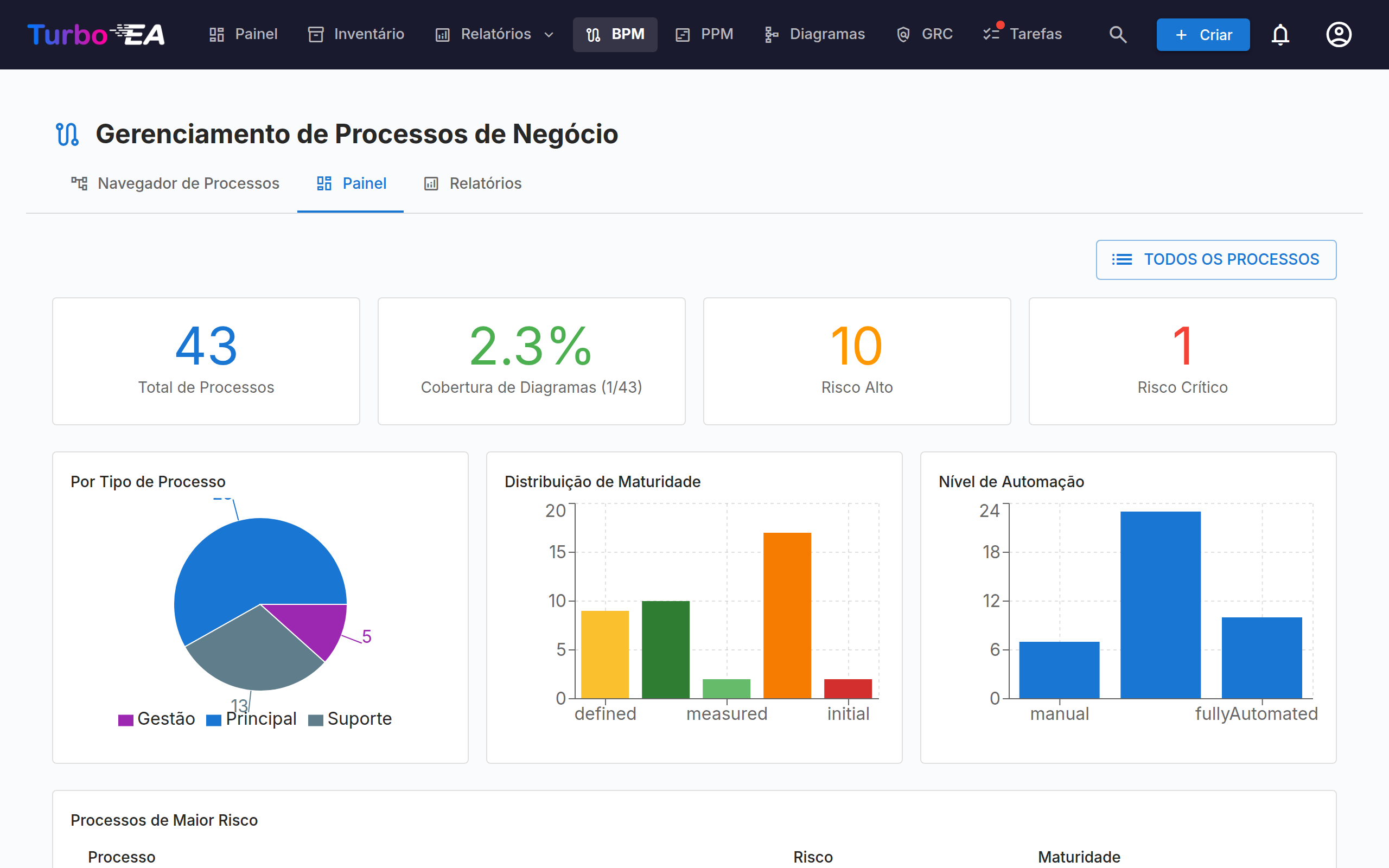Open Diagramas in top navigation

[x=814, y=34]
